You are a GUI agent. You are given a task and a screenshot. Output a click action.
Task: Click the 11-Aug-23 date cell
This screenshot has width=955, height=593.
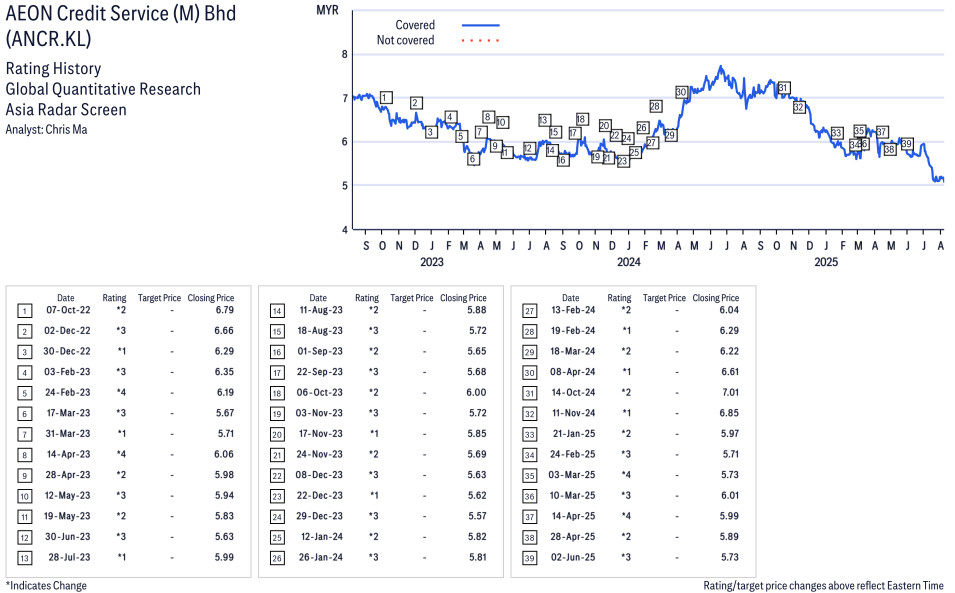click(x=321, y=310)
